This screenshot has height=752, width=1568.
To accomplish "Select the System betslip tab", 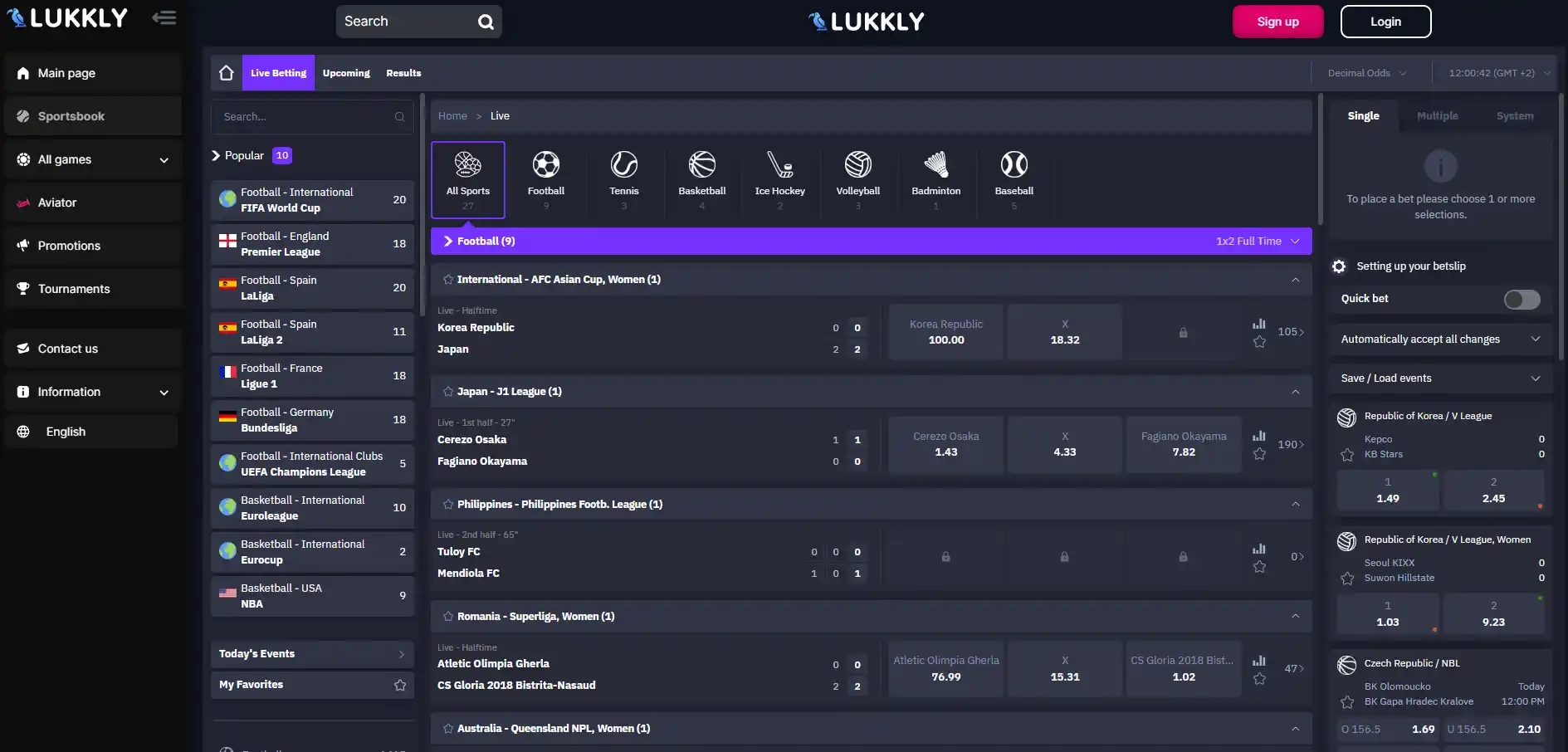I will click(x=1515, y=116).
